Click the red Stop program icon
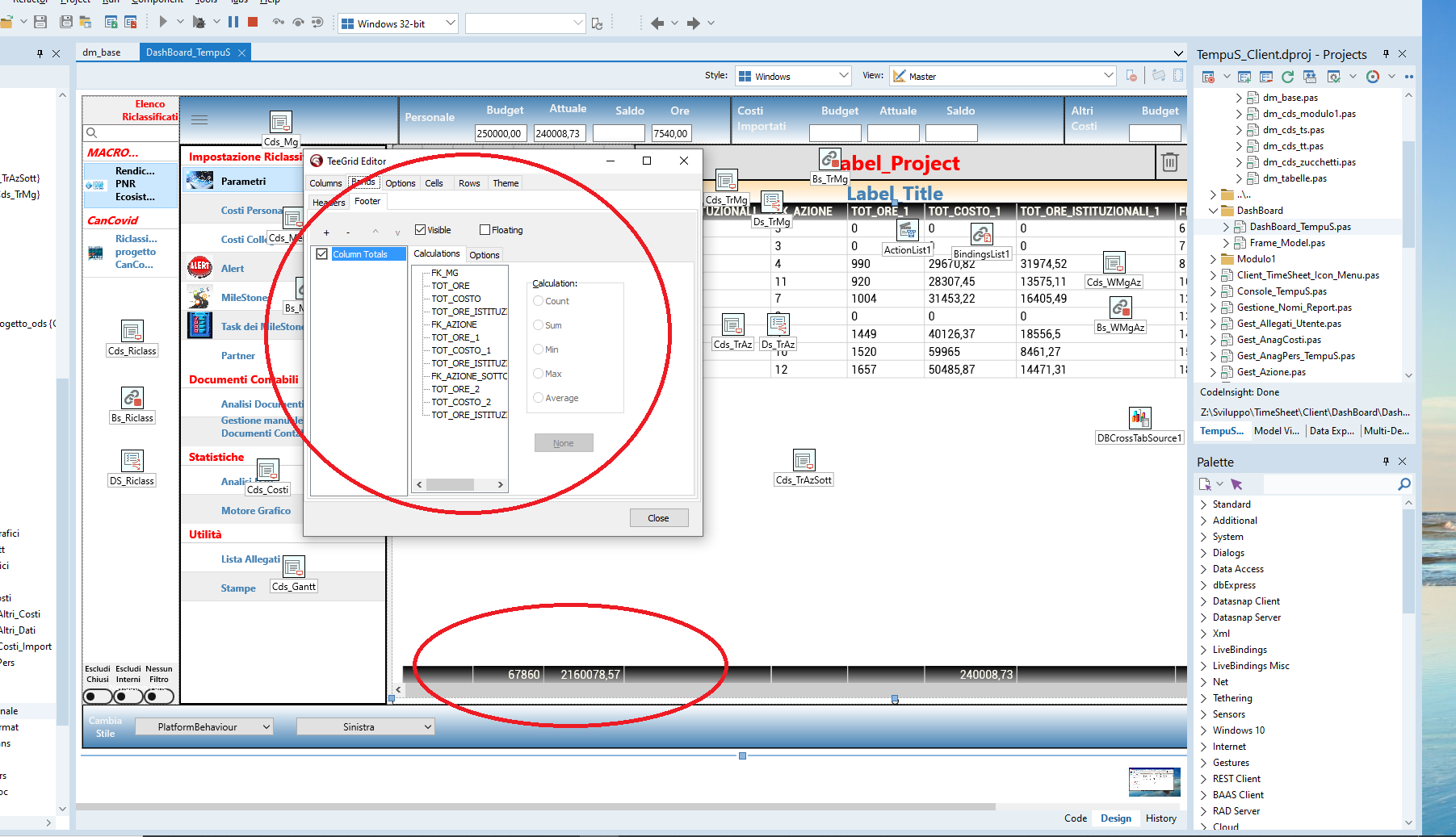This screenshot has height=837, width=1456. (x=253, y=22)
